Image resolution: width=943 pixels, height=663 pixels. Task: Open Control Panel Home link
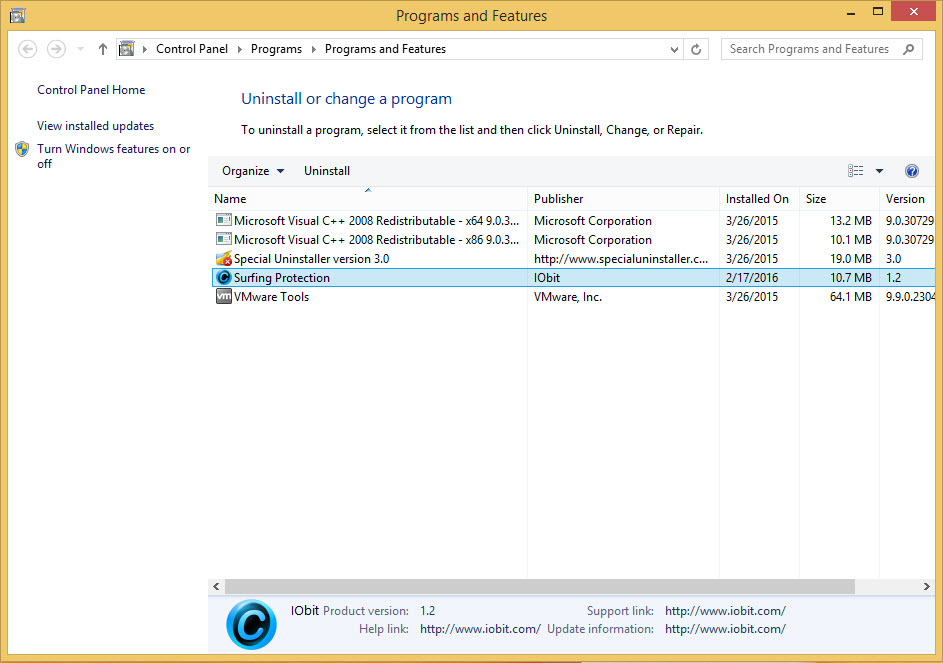tap(91, 90)
